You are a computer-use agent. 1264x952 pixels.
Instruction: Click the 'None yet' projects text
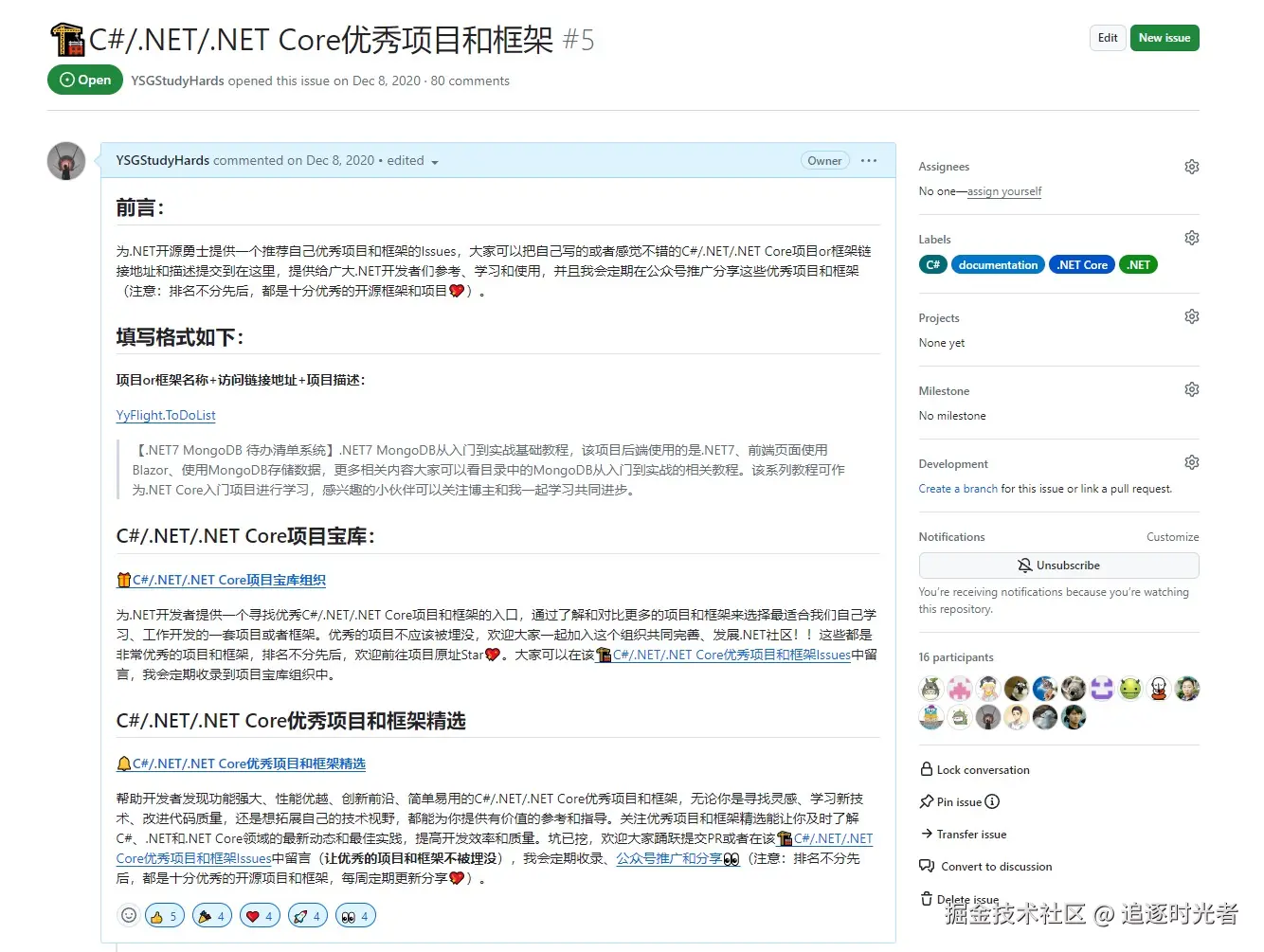tap(942, 343)
